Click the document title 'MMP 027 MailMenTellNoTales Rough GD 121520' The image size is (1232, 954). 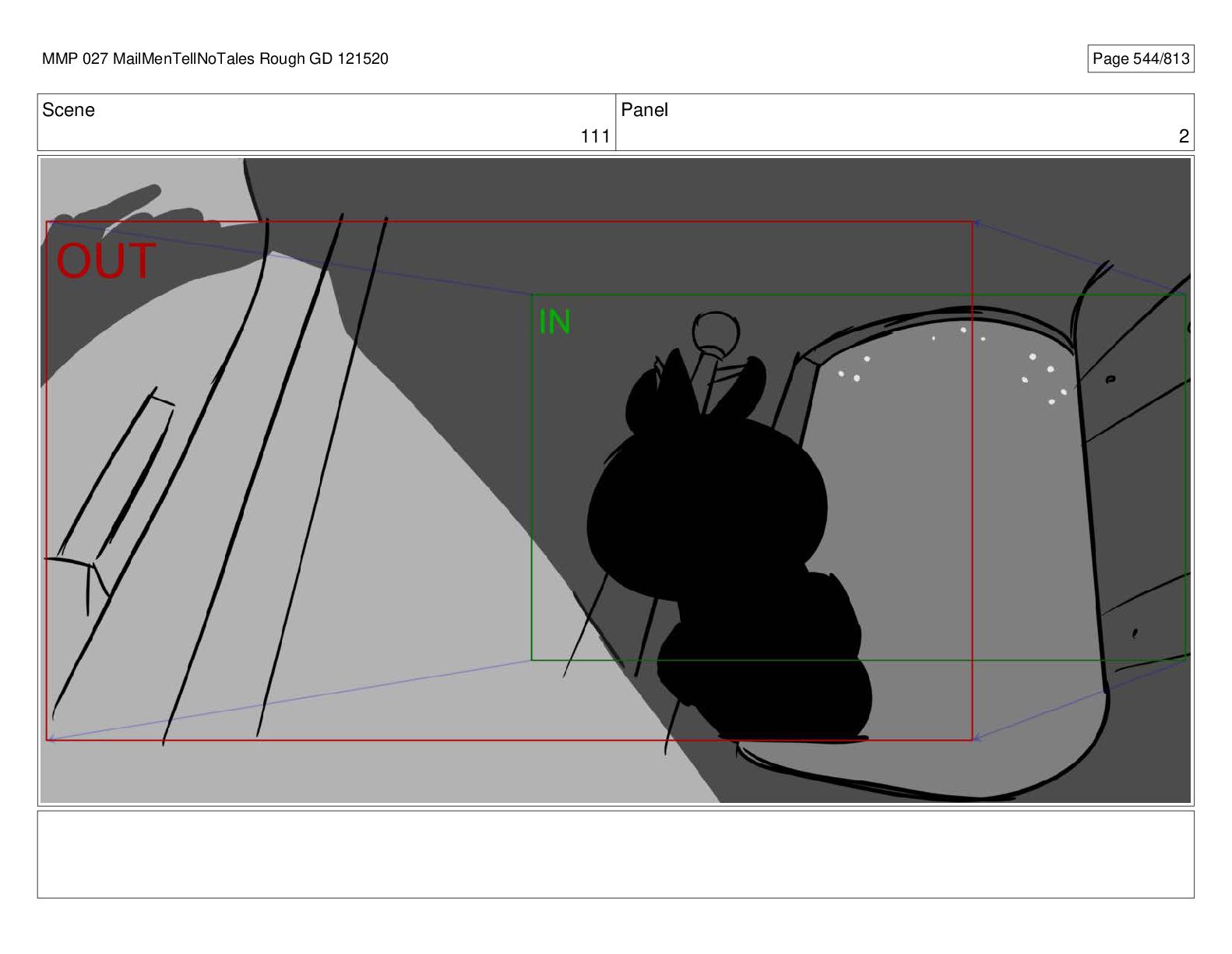(215, 59)
